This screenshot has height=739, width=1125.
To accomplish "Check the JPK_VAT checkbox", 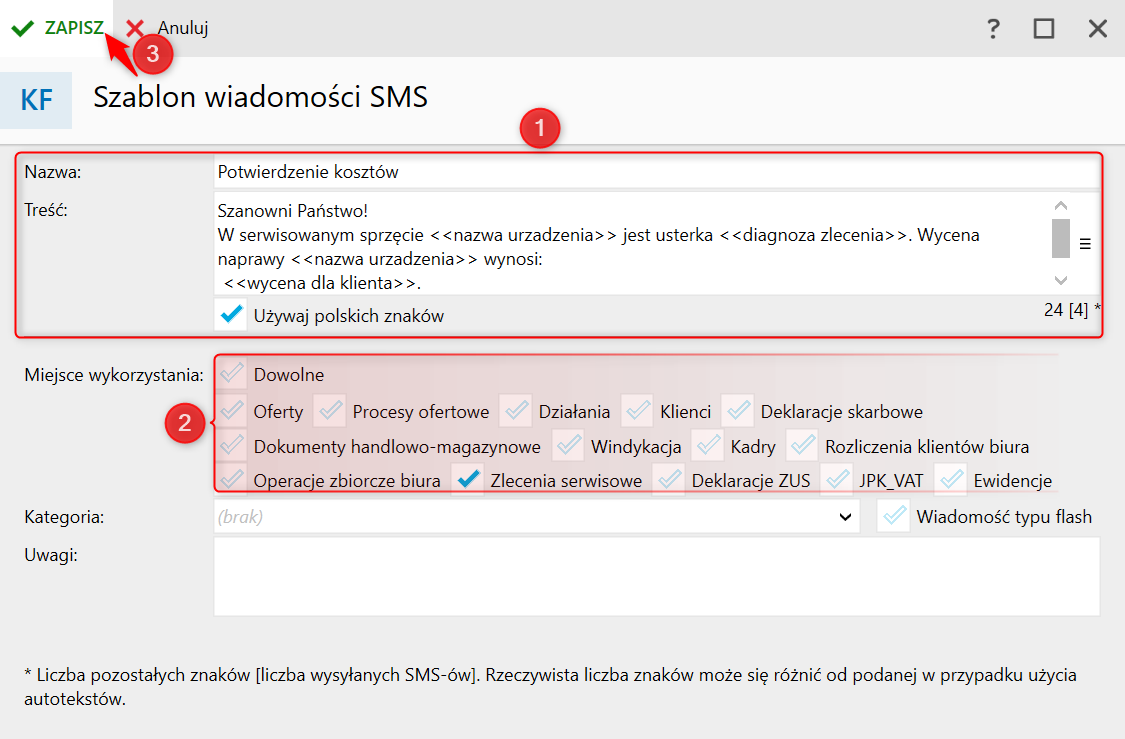I will 837,479.
